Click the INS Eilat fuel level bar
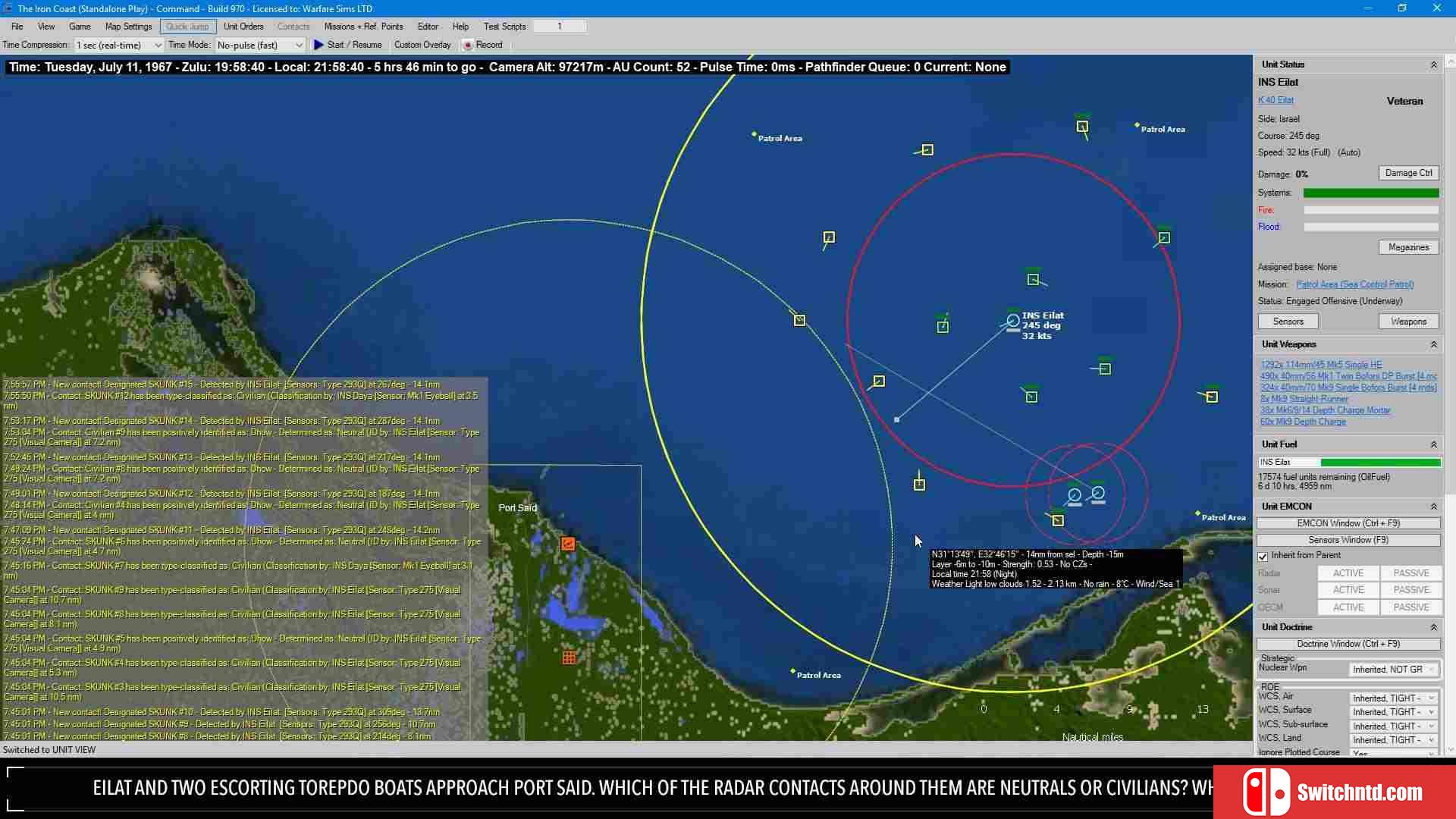Viewport: 1456px width, 819px height. click(x=1349, y=463)
